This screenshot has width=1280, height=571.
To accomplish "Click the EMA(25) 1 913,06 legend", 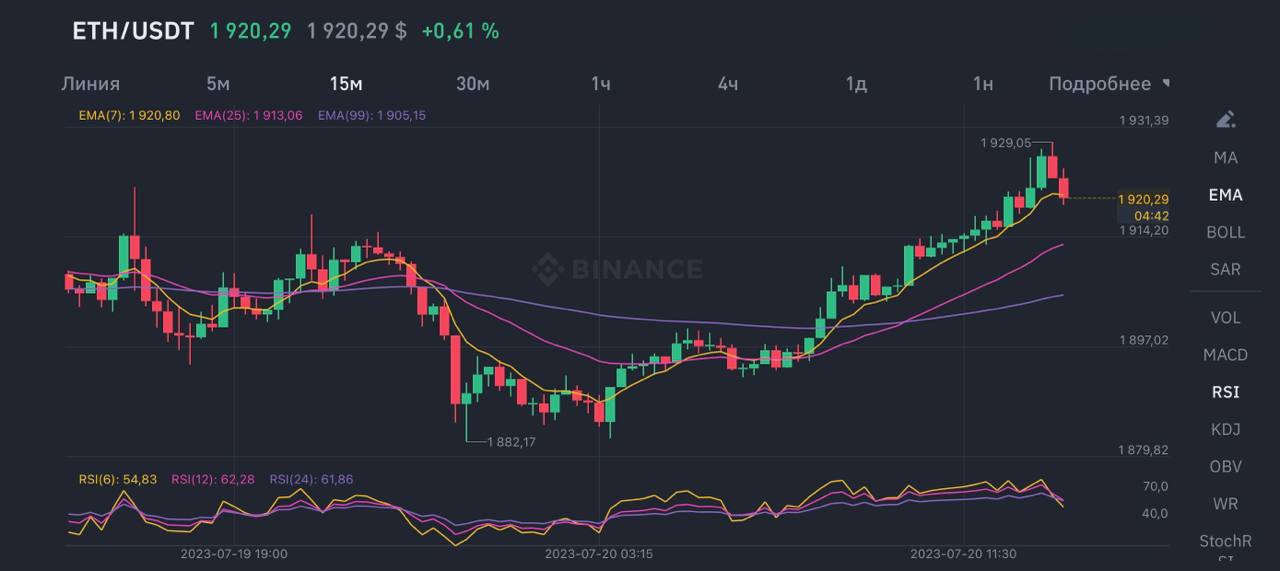I will (248, 116).
